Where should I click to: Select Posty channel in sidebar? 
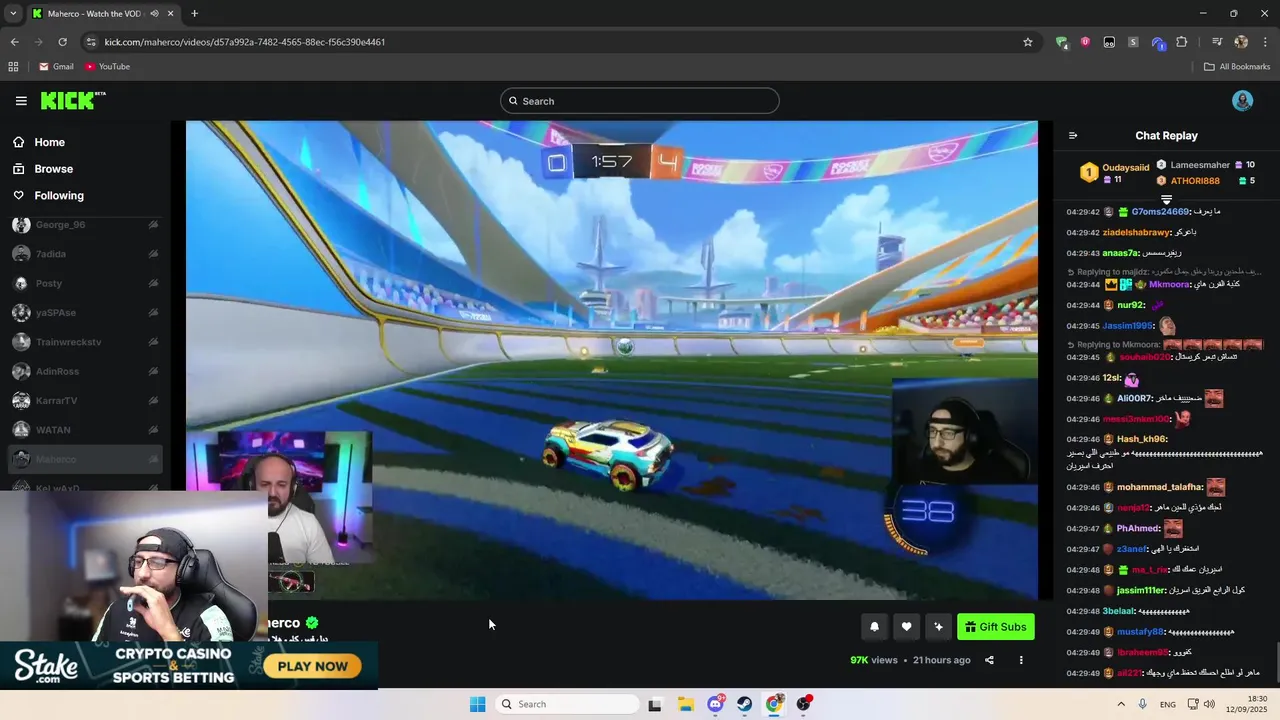click(85, 284)
